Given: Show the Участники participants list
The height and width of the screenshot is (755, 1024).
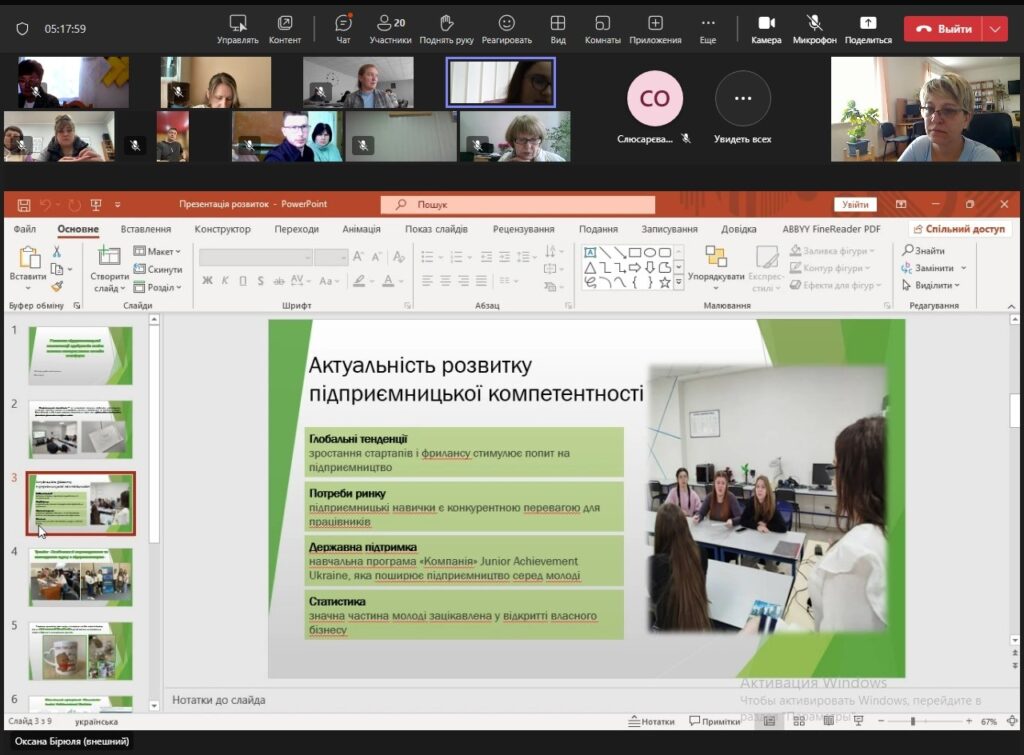Looking at the screenshot, I should (x=390, y=28).
